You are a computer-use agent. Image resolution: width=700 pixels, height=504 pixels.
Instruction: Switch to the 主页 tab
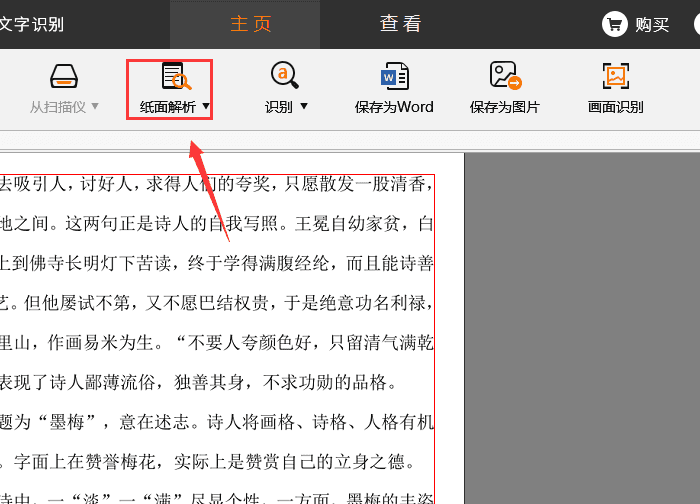click(250, 24)
